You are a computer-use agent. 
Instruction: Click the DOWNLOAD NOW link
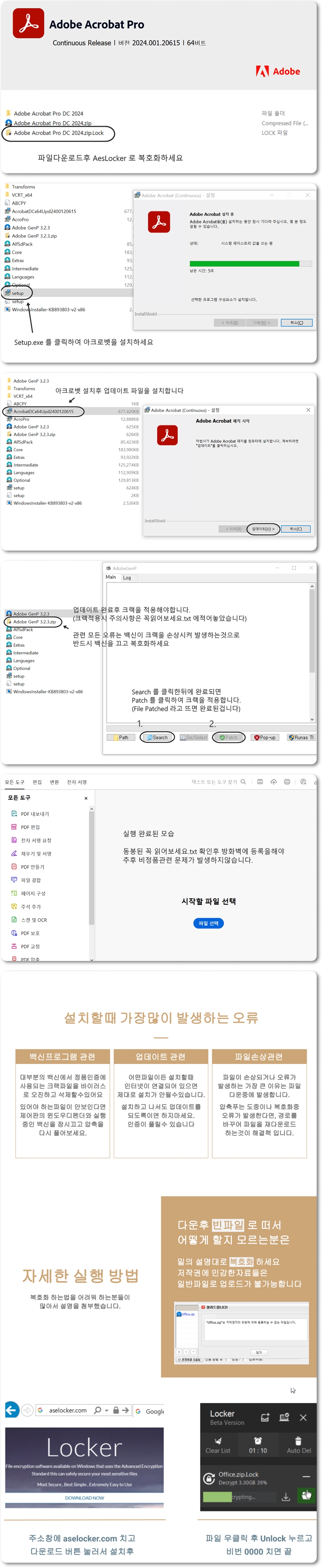point(84,1498)
